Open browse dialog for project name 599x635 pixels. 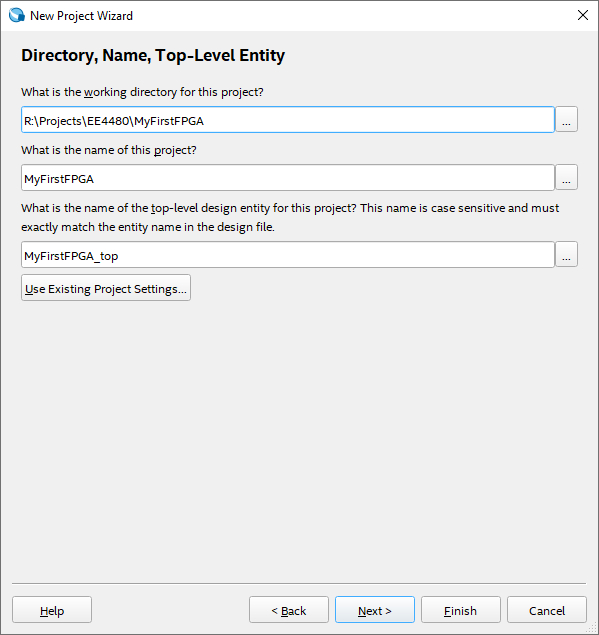pyautogui.click(x=566, y=177)
